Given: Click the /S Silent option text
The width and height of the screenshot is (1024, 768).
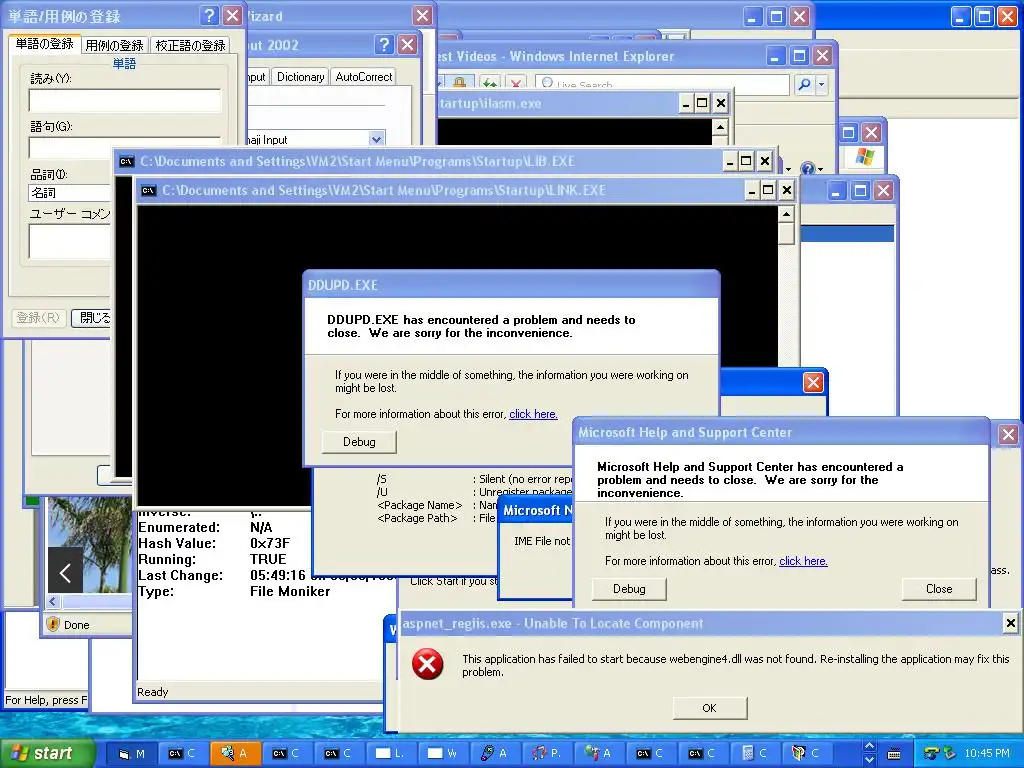Looking at the screenshot, I should click(x=474, y=479).
